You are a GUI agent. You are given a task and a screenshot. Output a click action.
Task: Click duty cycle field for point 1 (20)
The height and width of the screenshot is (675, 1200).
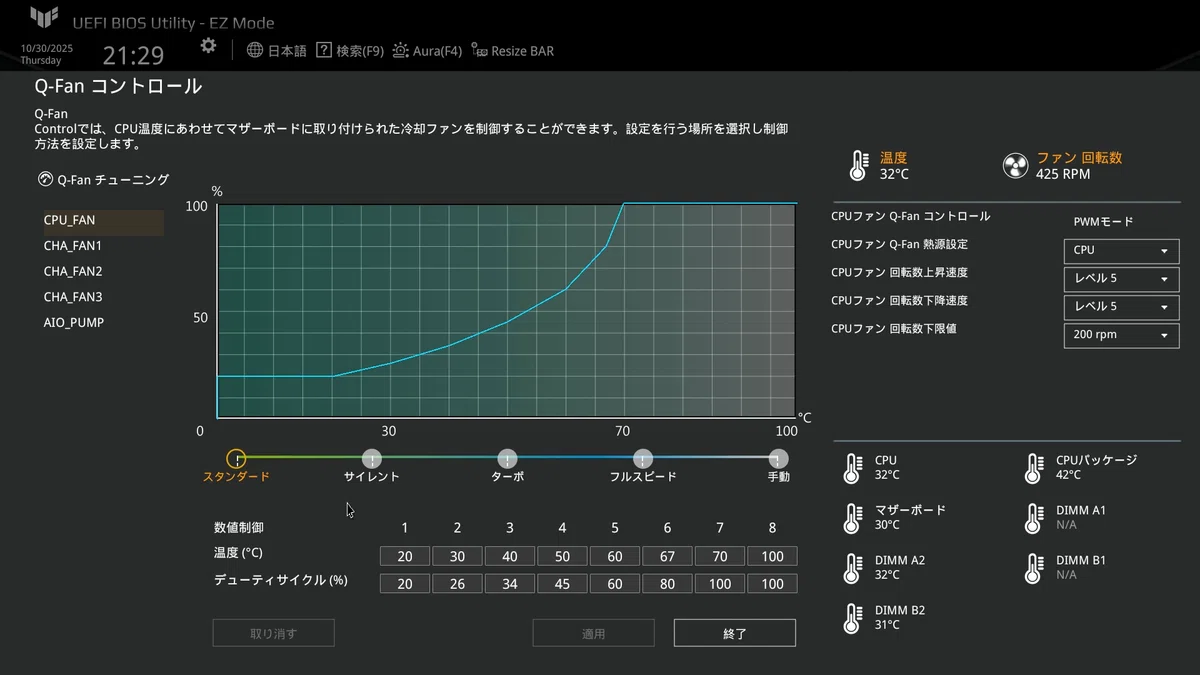click(405, 584)
